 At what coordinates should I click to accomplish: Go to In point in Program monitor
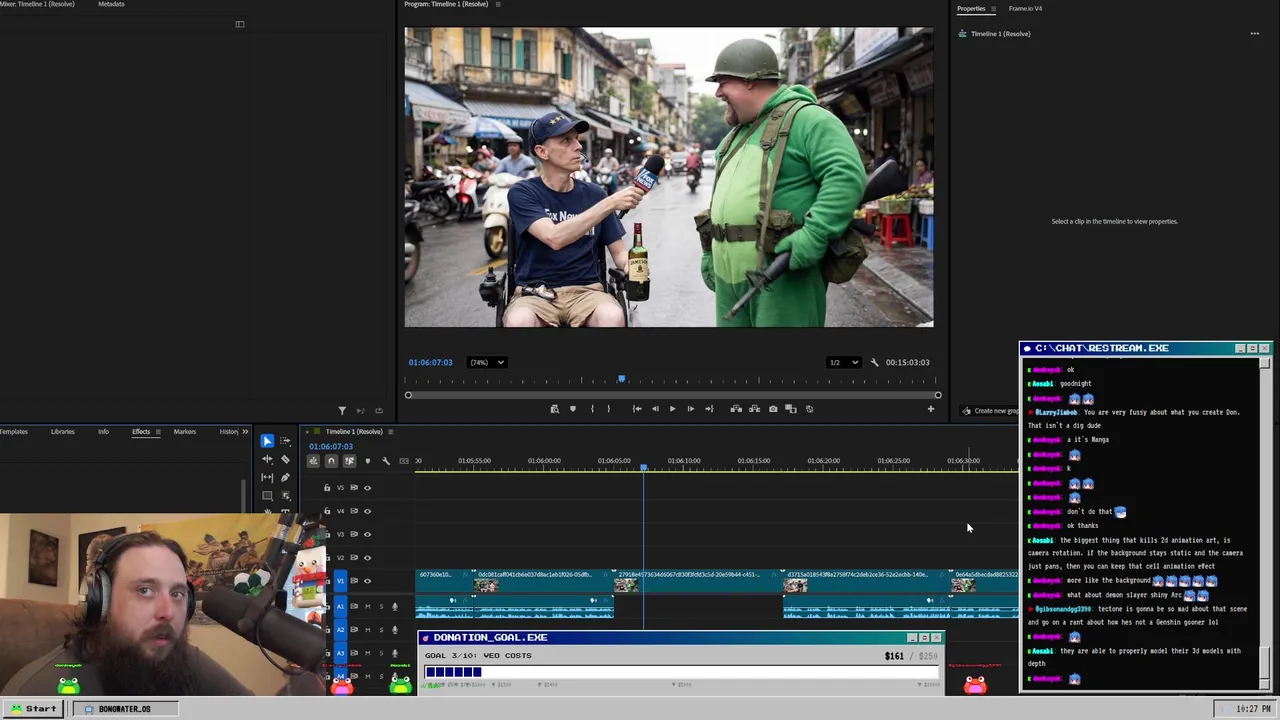[637, 409]
